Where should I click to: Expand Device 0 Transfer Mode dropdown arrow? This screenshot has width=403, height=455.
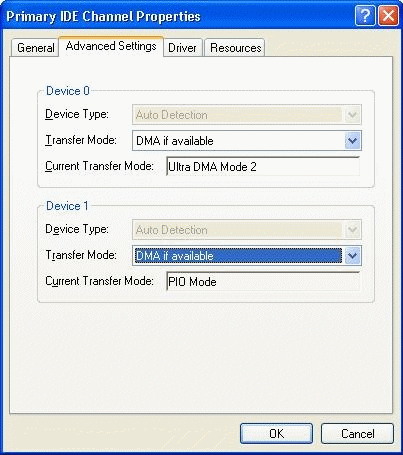click(352, 141)
